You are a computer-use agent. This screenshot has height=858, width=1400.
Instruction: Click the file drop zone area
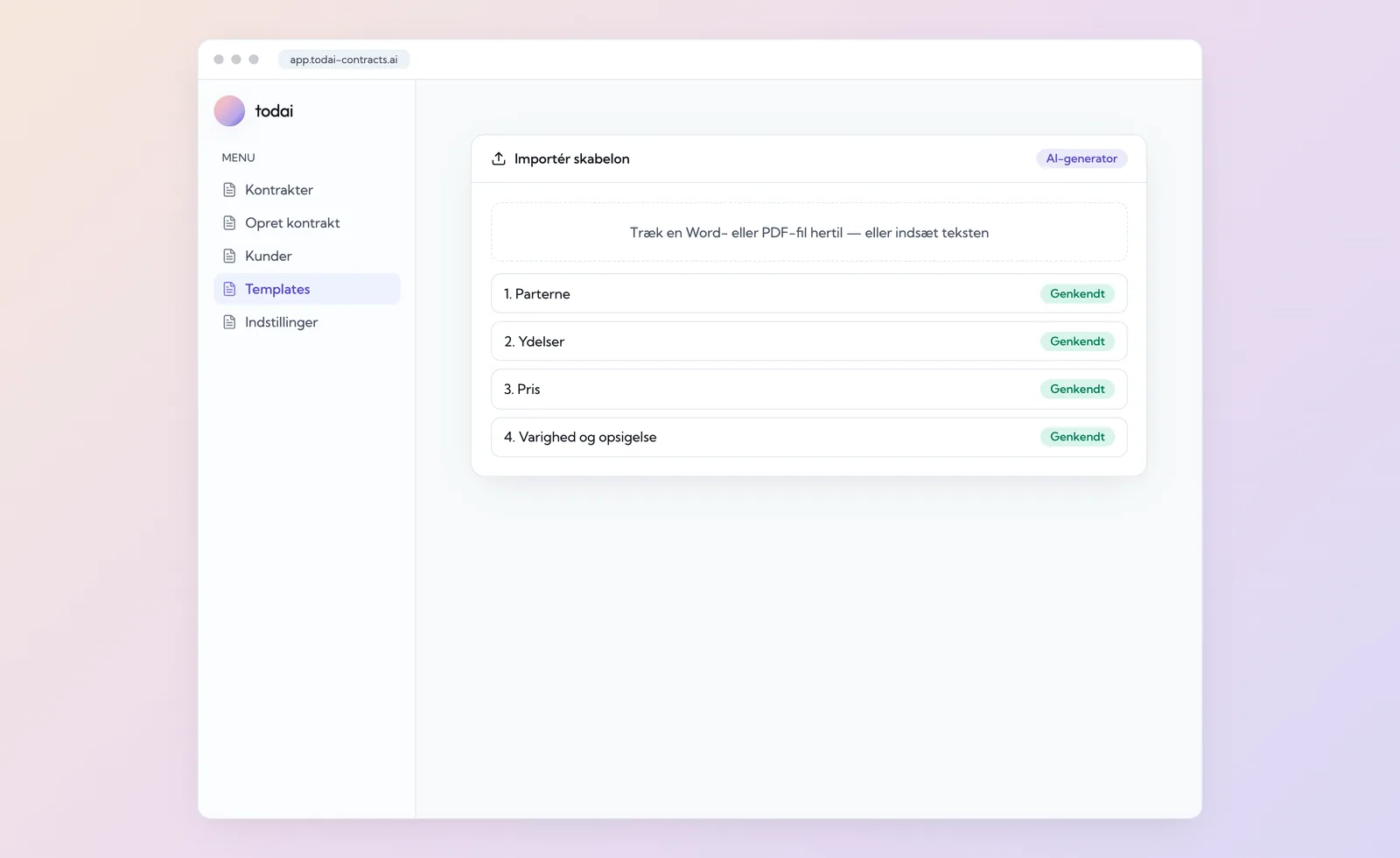[809, 232]
